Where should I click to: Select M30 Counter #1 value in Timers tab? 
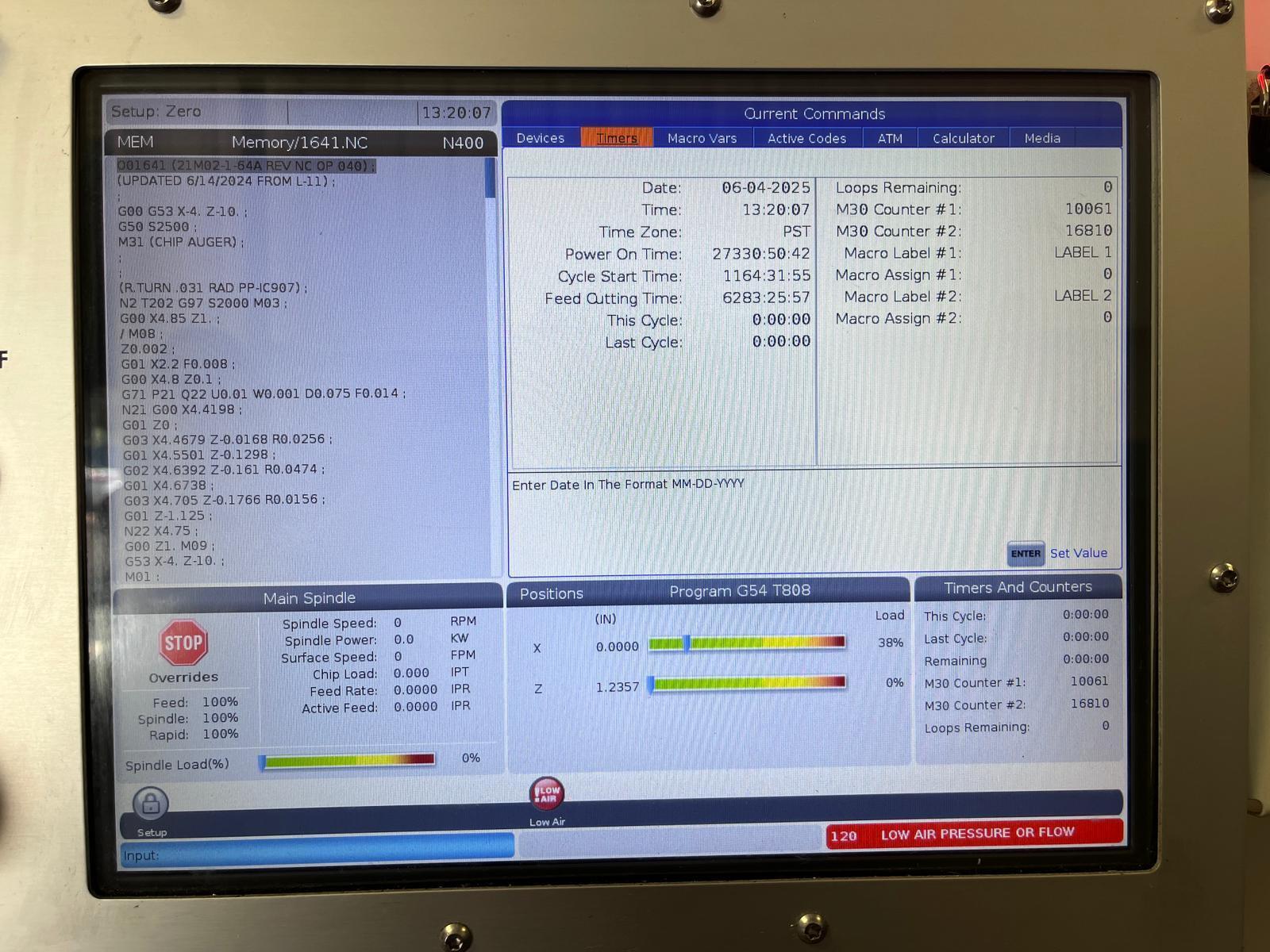1088,209
